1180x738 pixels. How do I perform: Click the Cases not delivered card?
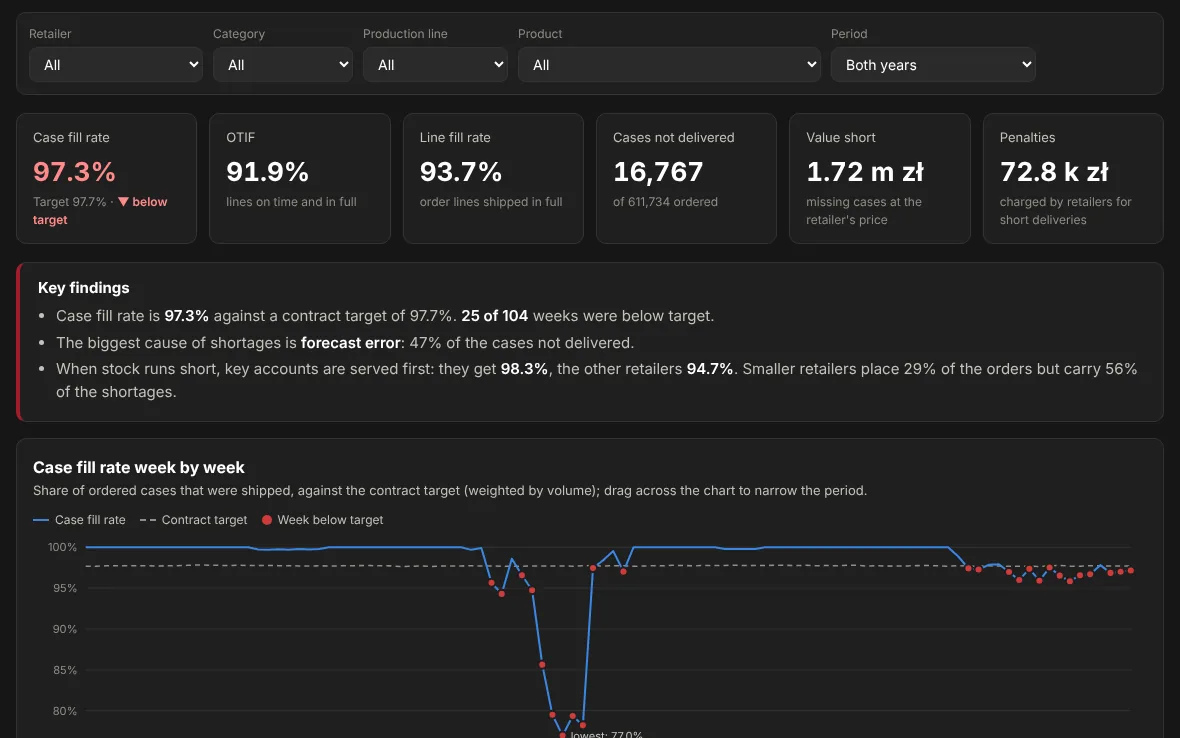click(686, 178)
